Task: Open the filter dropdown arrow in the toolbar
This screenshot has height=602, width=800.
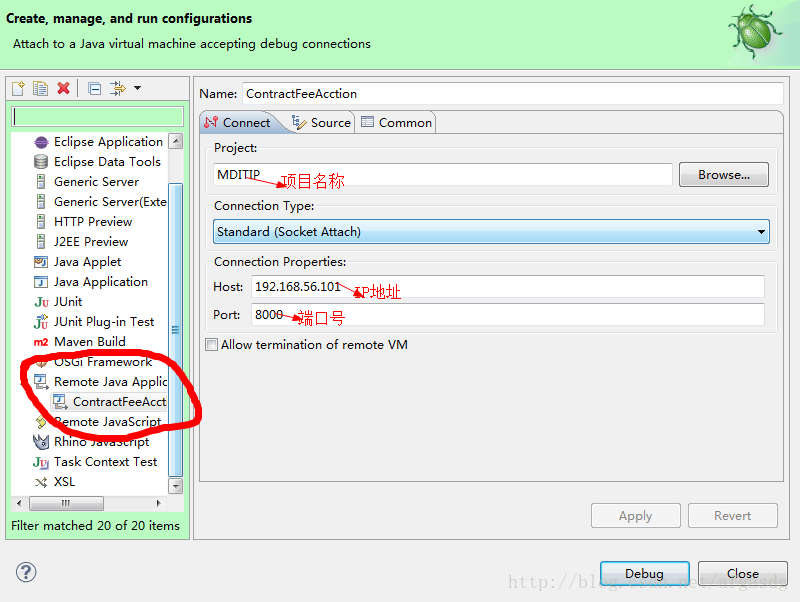Action: [x=137, y=88]
